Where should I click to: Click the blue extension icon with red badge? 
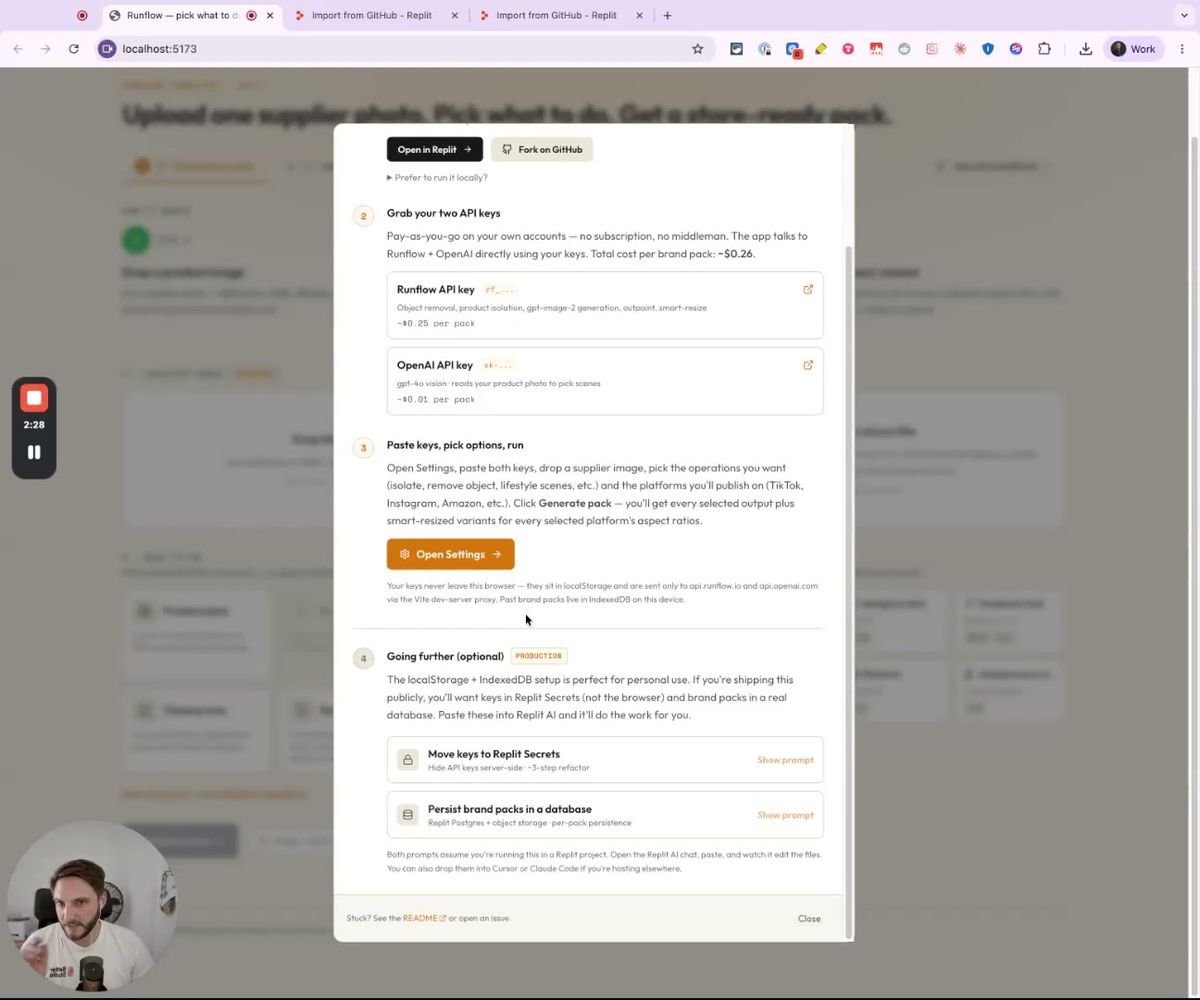pyautogui.click(x=793, y=49)
